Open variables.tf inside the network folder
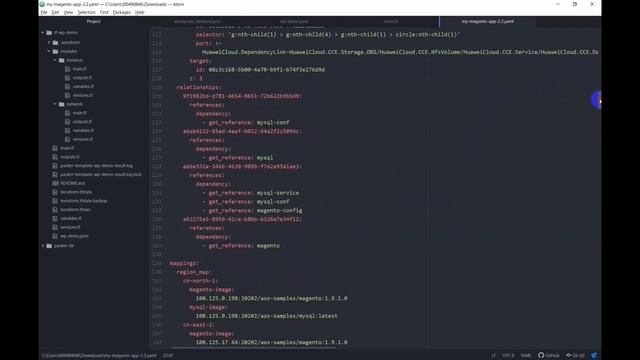Viewport: 640px width, 360px height. pos(83,130)
